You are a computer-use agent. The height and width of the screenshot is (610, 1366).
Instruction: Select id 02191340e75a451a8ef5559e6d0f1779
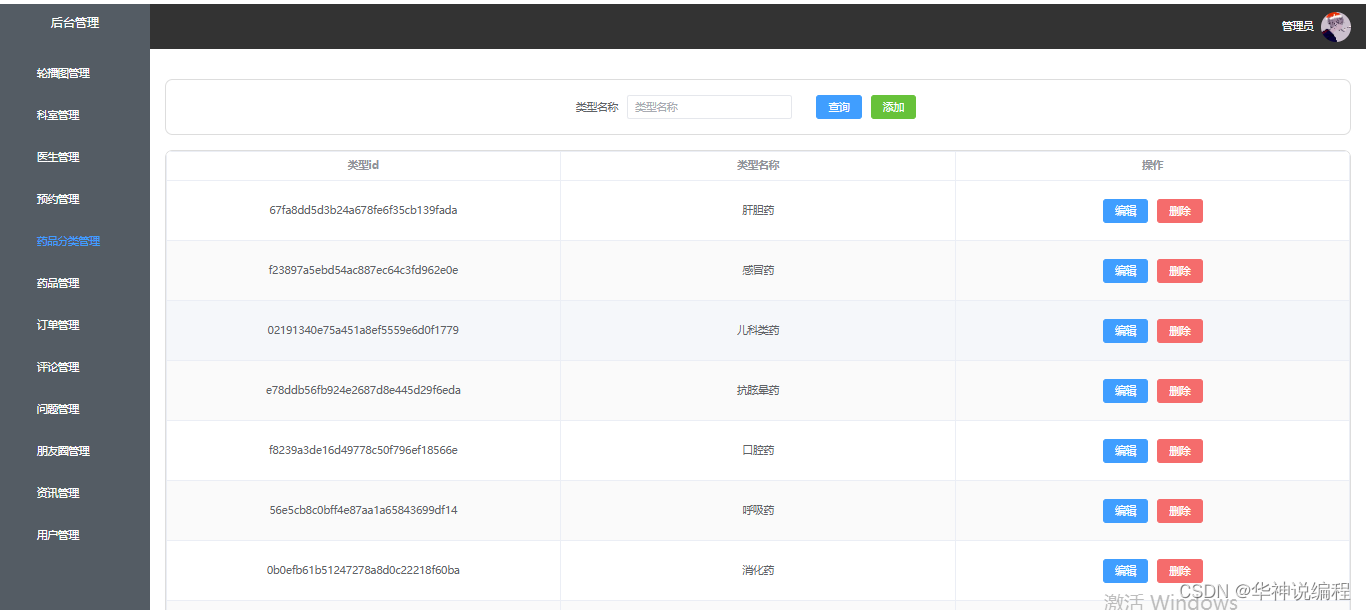[x=363, y=330]
